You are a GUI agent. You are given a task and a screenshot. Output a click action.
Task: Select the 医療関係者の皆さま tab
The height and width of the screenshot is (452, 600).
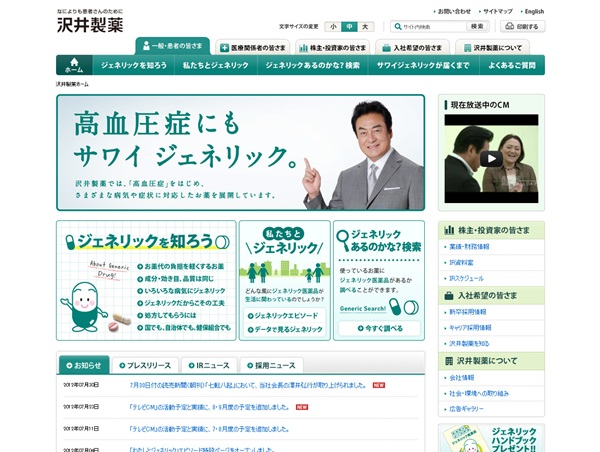click(253, 47)
